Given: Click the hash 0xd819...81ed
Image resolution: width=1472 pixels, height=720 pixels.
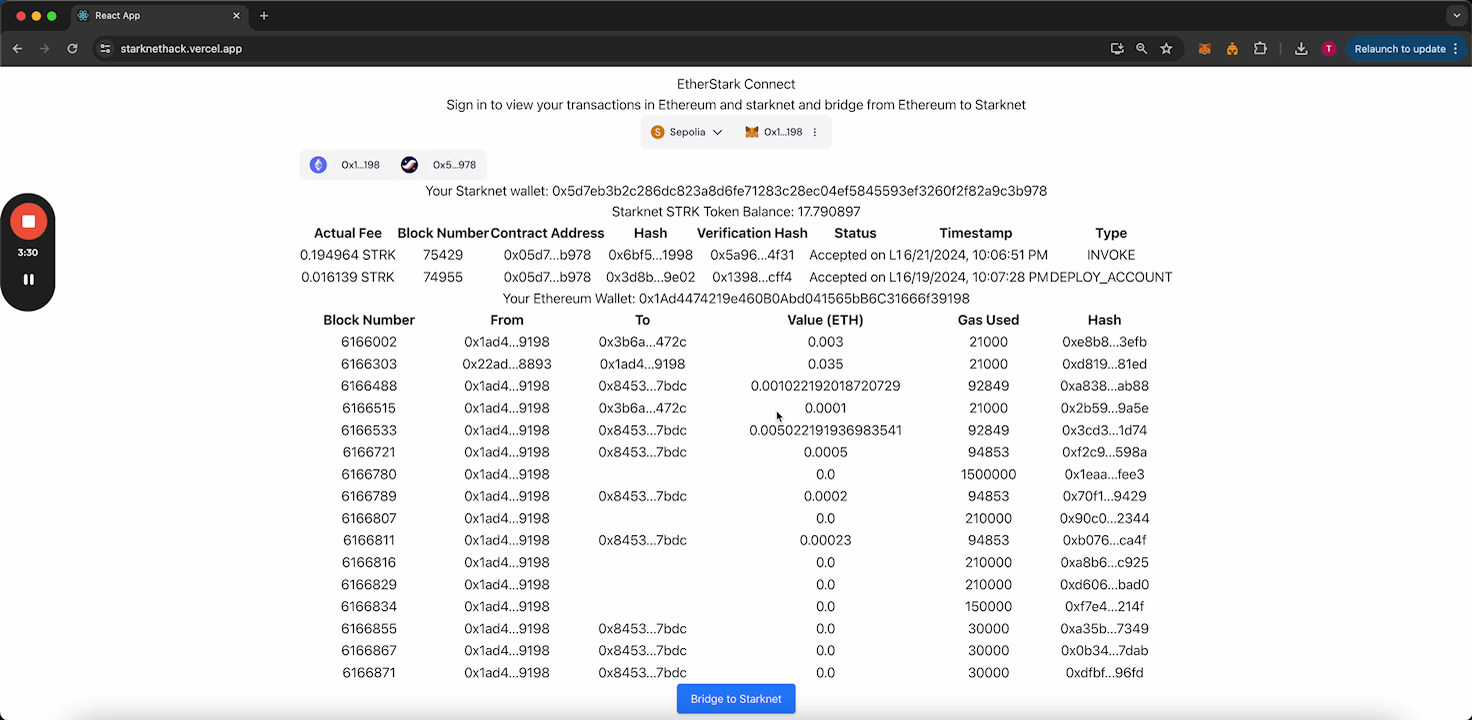Looking at the screenshot, I should pos(1104,364).
